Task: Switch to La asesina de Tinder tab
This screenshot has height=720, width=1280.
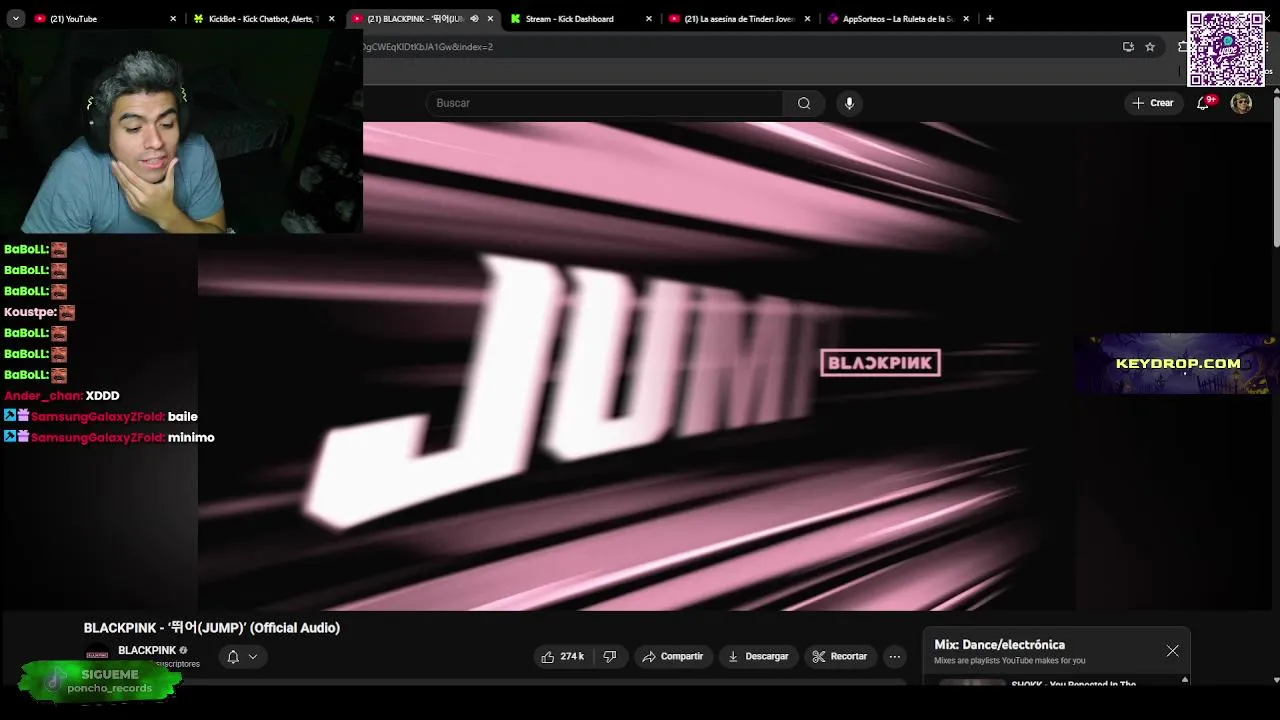Action: (x=739, y=18)
